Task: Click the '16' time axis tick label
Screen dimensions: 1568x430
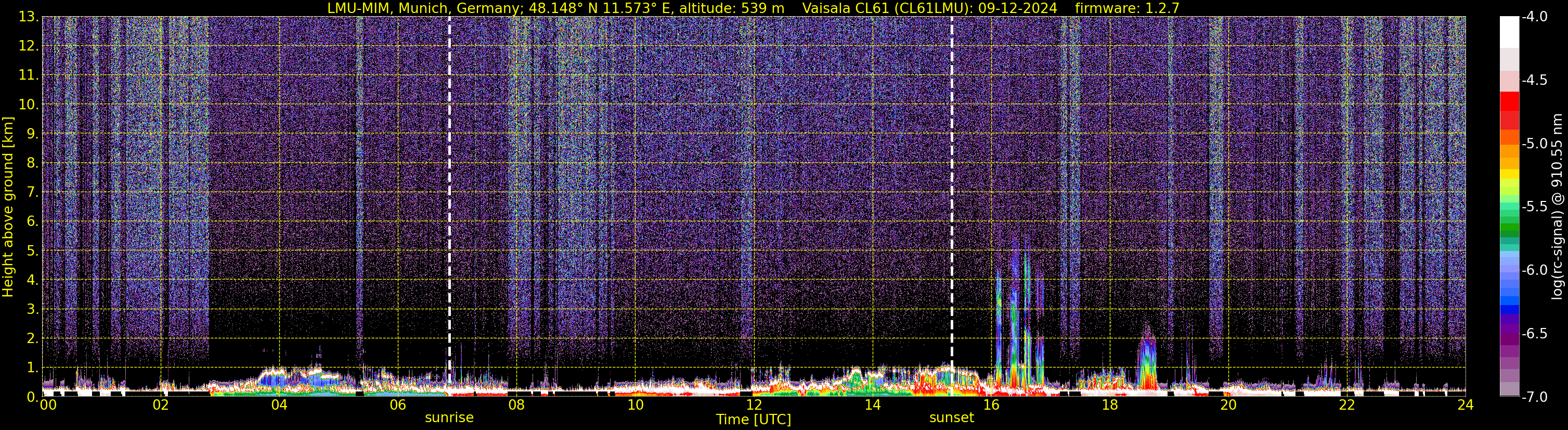Action: pos(991,406)
